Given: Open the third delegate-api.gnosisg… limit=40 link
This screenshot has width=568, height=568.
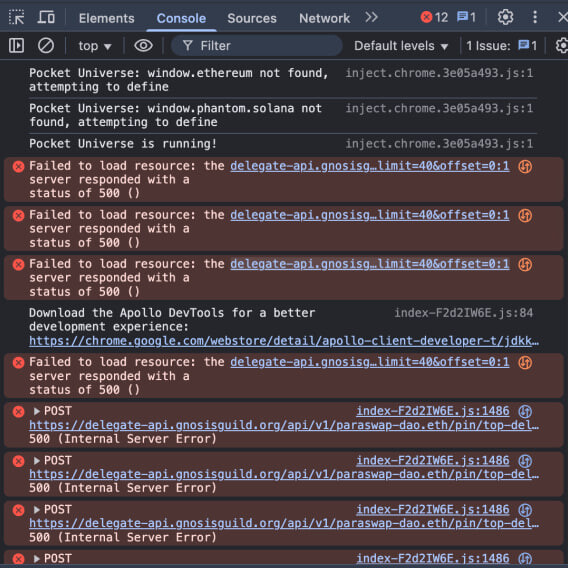Looking at the screenshot, I should 370,264.
